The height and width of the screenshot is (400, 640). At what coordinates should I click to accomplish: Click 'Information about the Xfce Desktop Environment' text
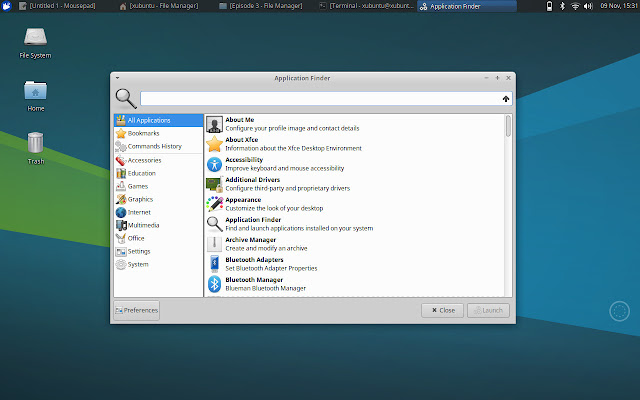click(293, 148)
